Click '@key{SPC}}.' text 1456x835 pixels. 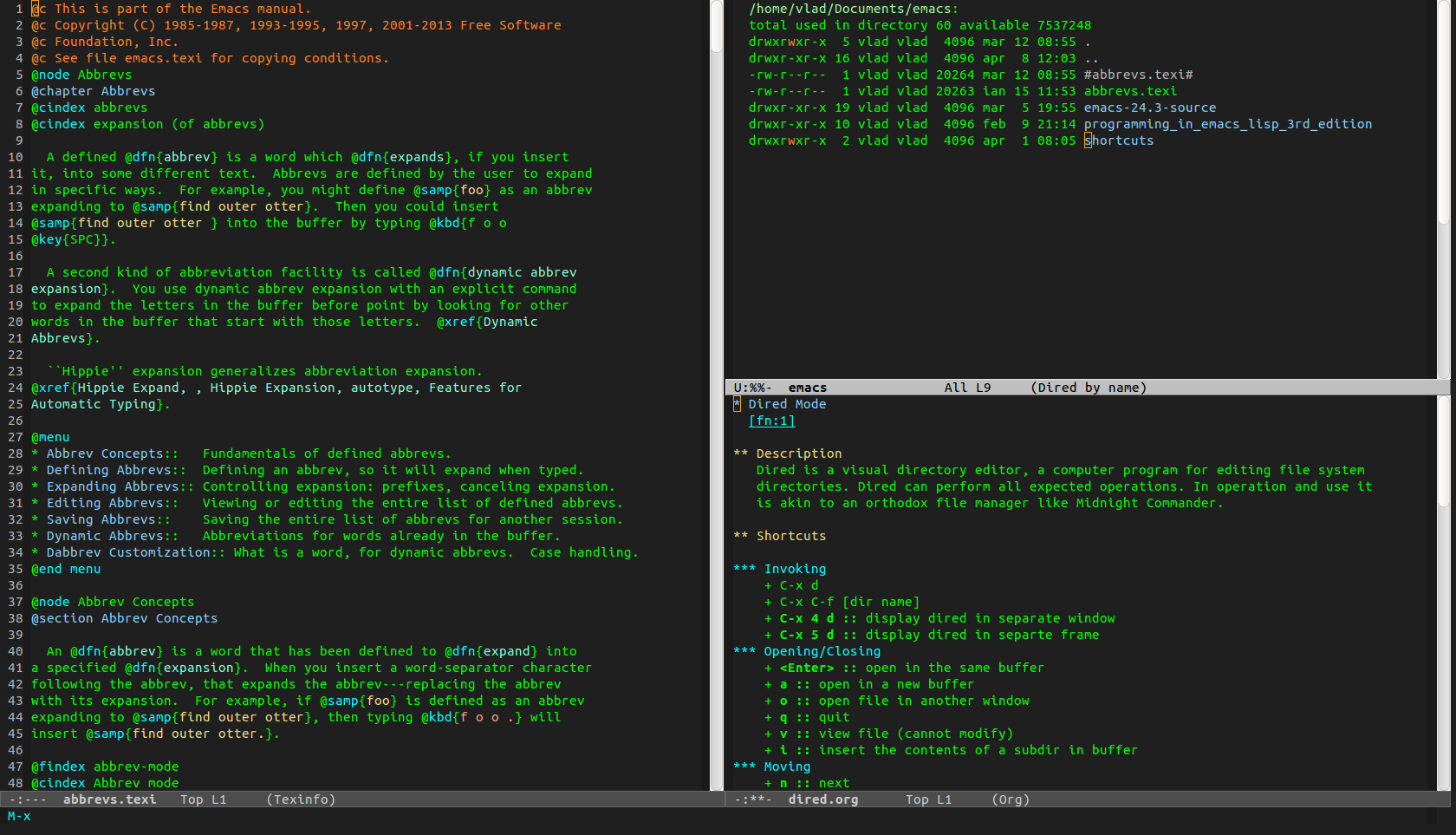(74, 239)
